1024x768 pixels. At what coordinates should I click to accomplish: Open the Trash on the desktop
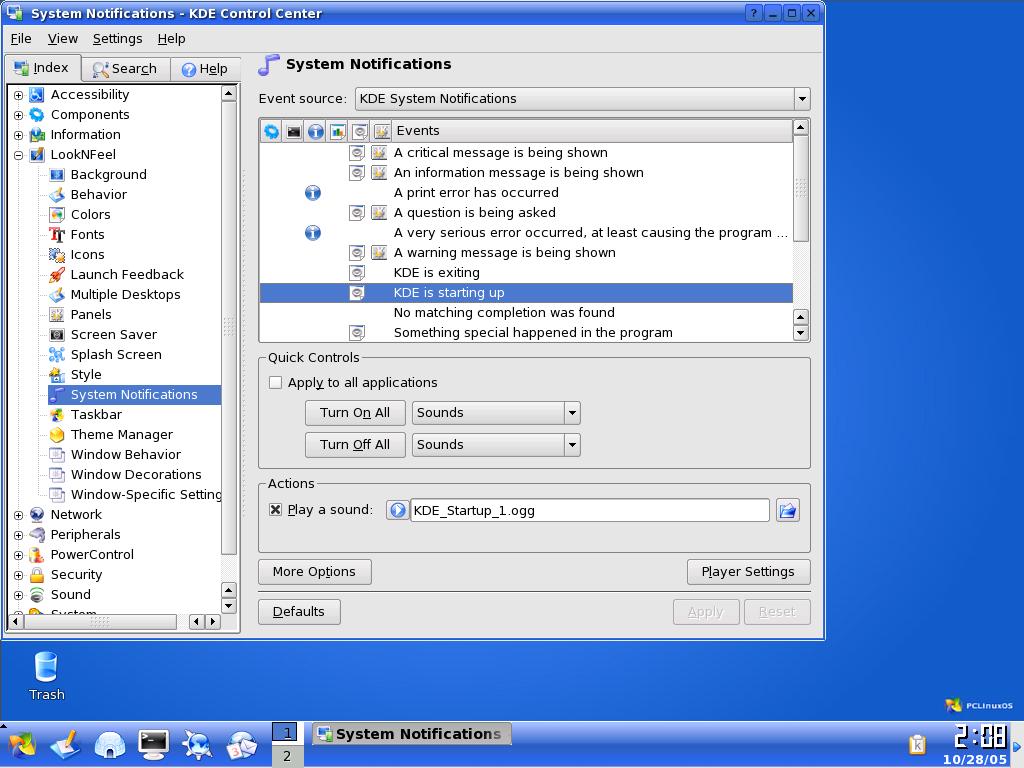pyautogui.click(x=46, y=676)
